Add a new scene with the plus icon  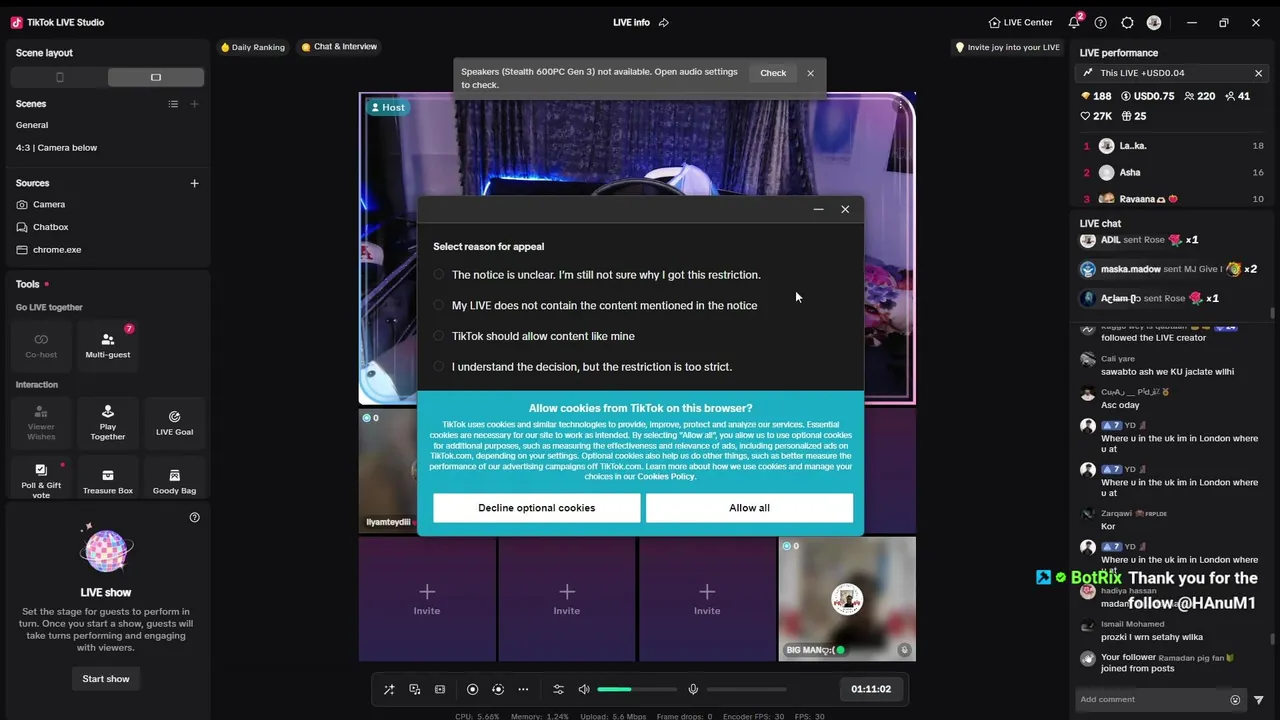click(195, 104)
